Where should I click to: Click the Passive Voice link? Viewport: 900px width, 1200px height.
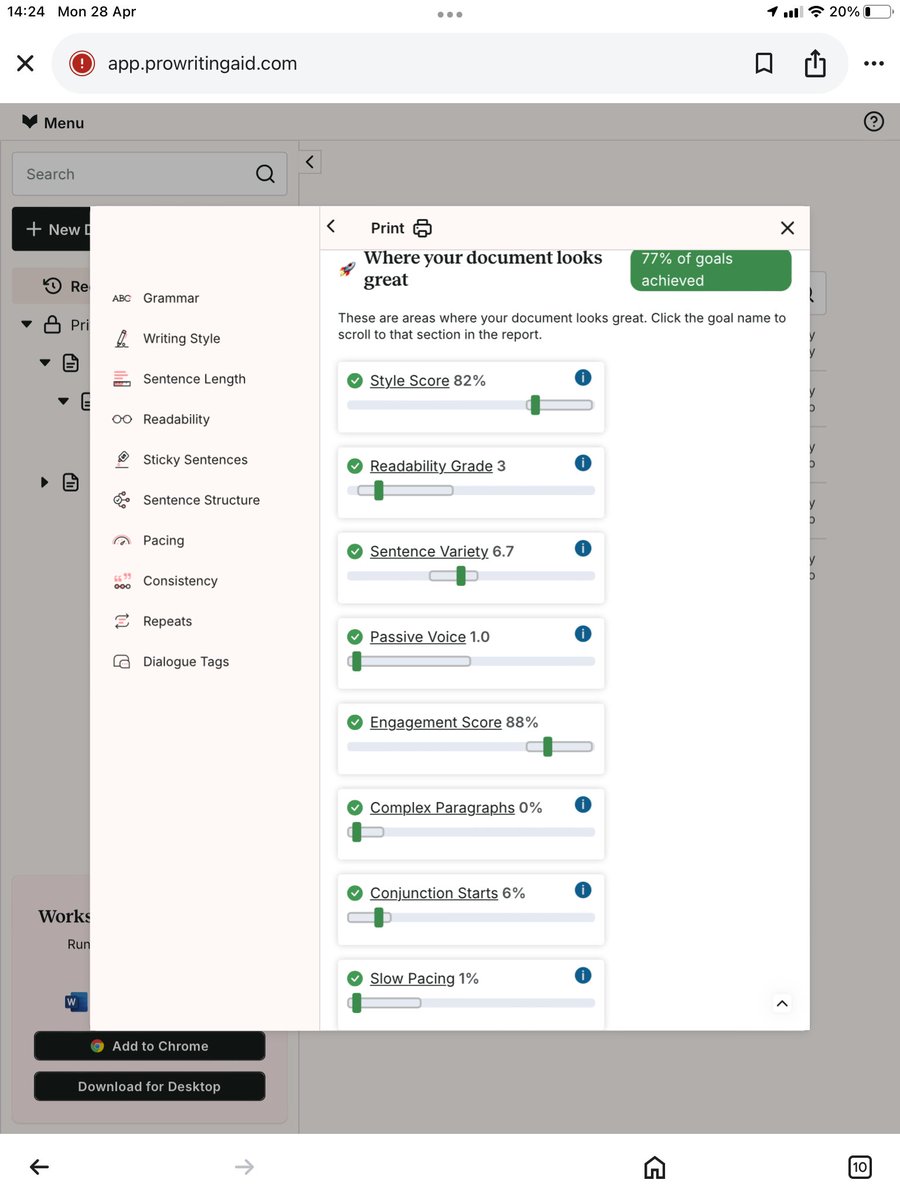point(418,637)
